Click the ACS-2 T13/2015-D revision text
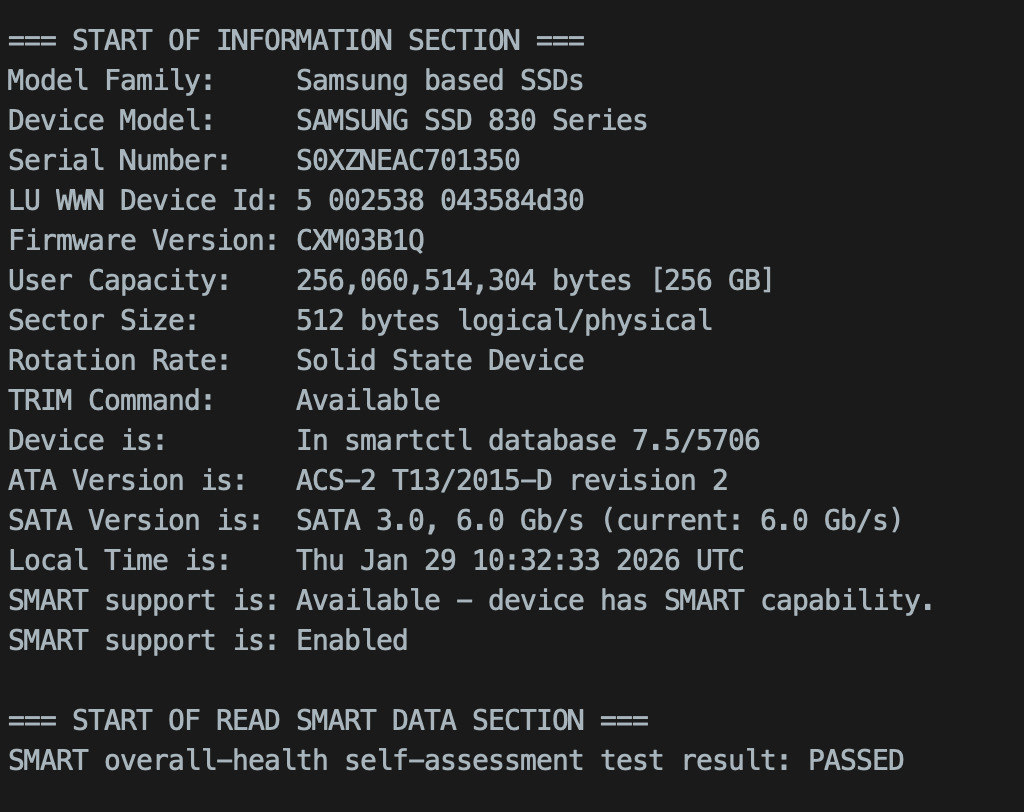The image size is (1024, 812). coord(511,480)
